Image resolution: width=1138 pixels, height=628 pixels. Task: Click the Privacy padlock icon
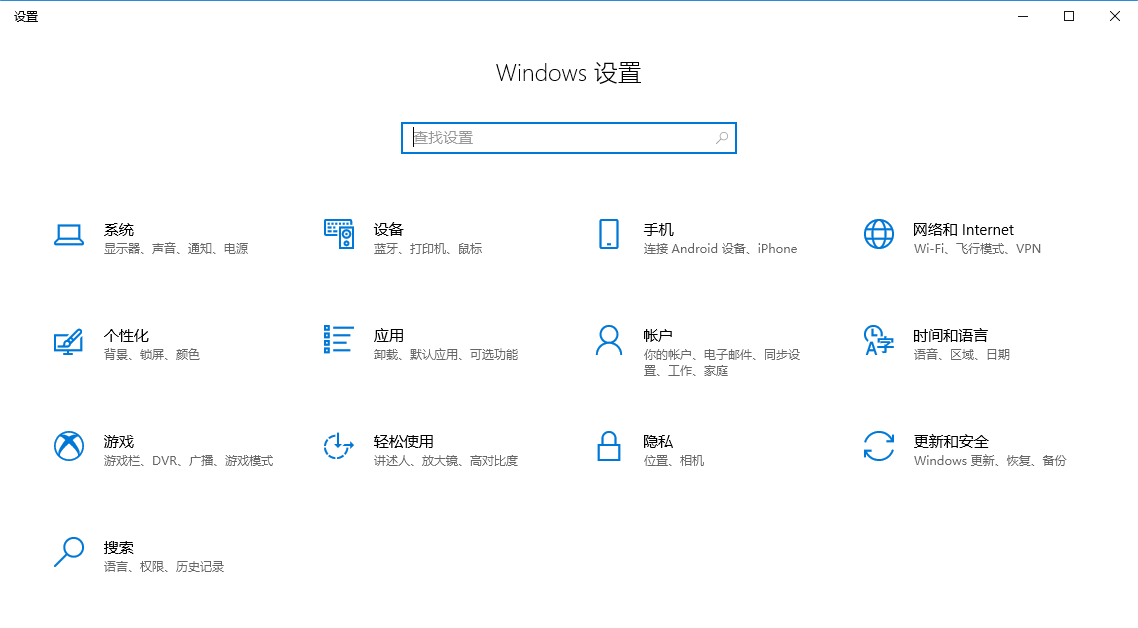[608, 446]
